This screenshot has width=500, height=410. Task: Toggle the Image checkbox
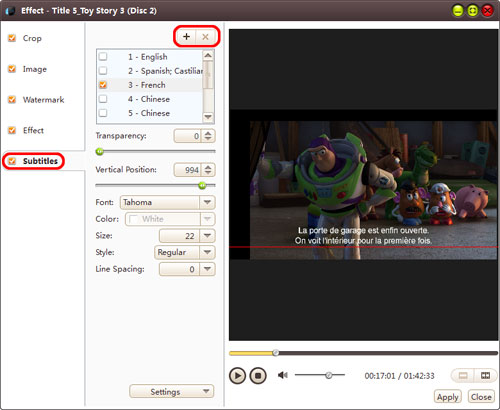12,69
